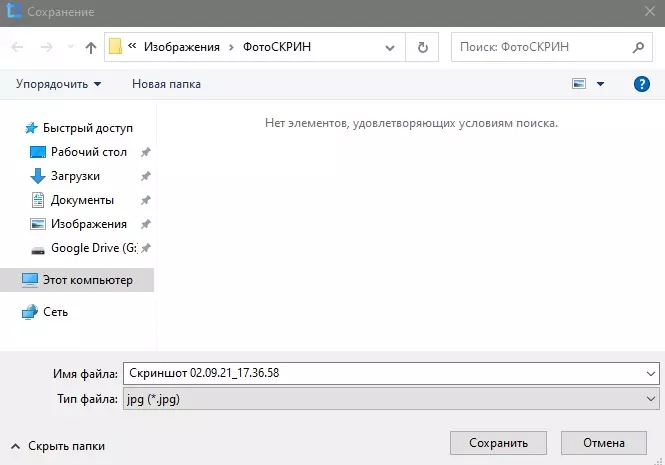Screen dimensions: 665x465
Task: Go forward with the right arrow
Action: tap(46, 47)
